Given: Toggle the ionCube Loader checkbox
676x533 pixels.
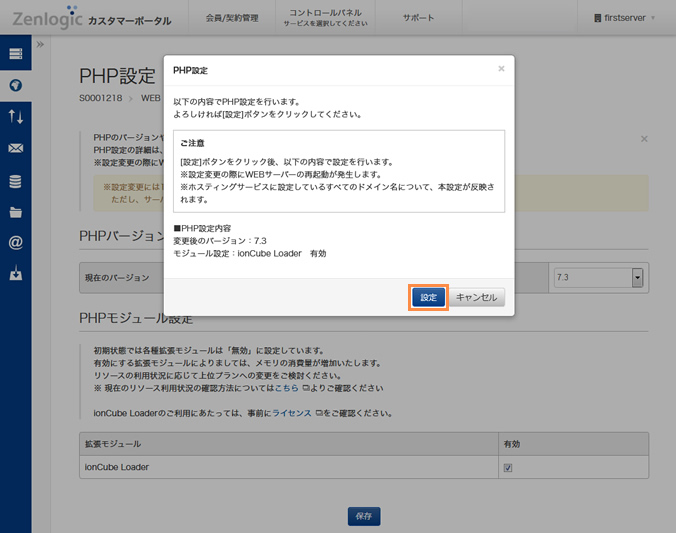Looking at the screenshot, I should tap(508, 467).
